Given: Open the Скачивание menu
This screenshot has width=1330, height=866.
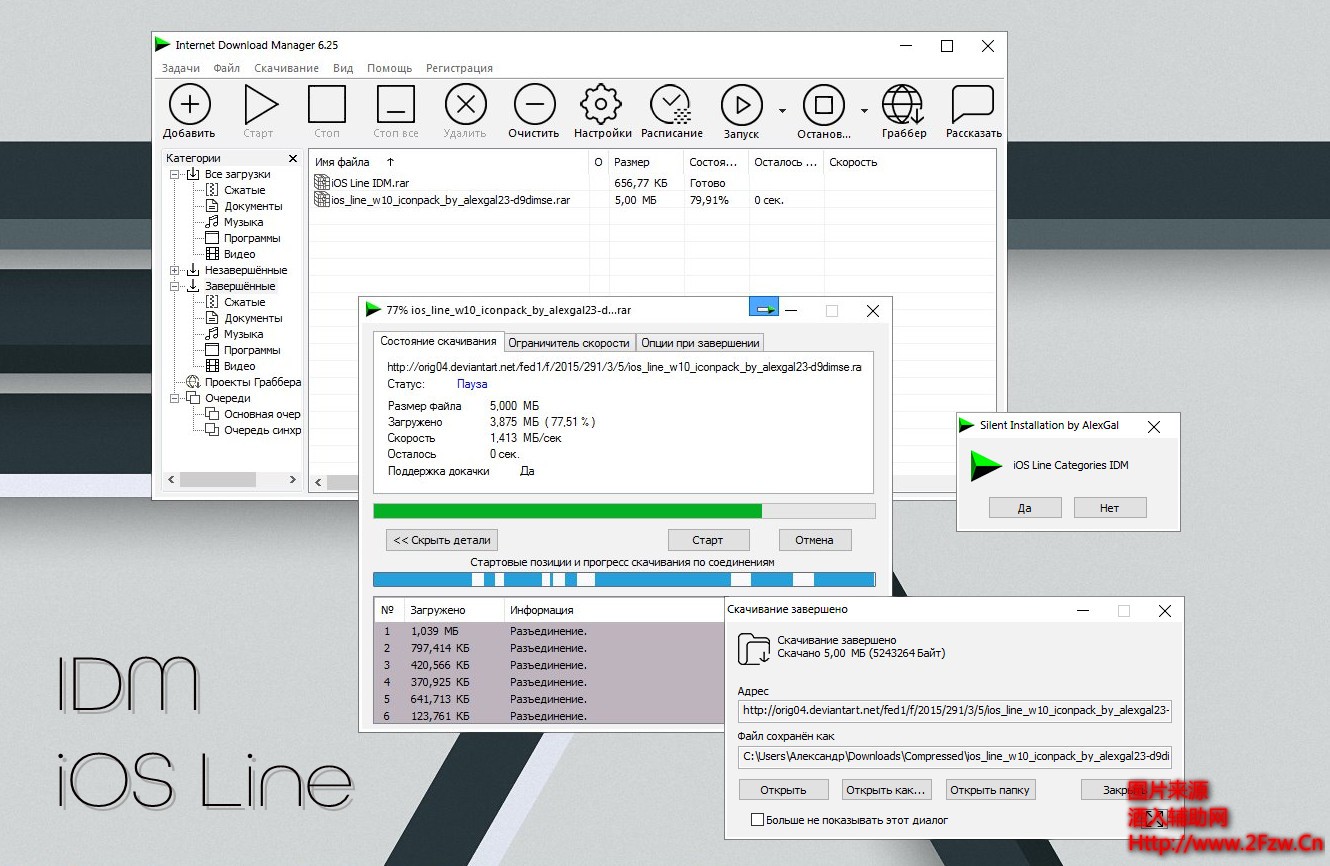Looking at the screenshot, I should [286, 68].
